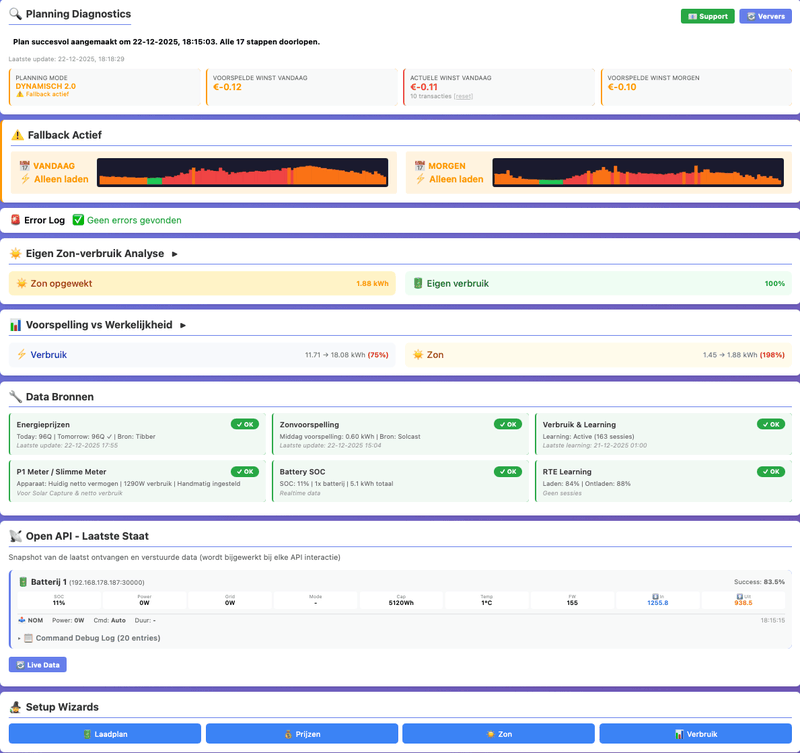Click the calendar icon beside VANDAAG
800x753 pixels.
[x=25, y=166]
